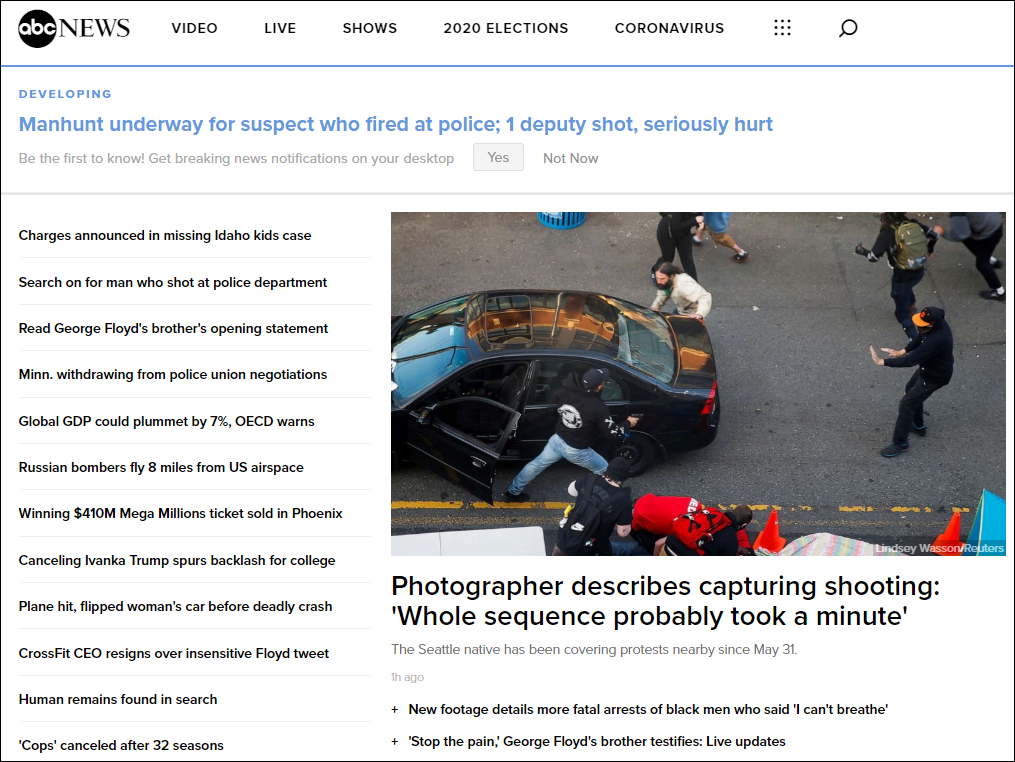This screenshot has height=762, width=1015.
Task: Open the Shows navigation item
Action: click(370, 28)
